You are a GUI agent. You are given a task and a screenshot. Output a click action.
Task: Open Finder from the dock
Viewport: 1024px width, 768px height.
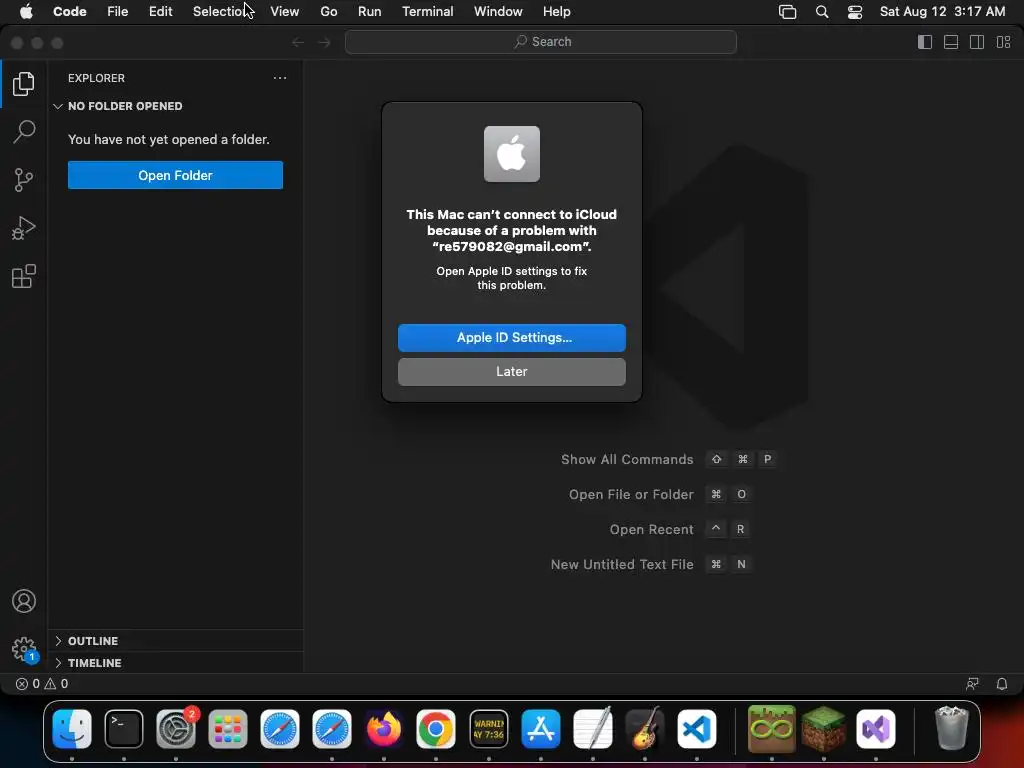pos(72,729)
